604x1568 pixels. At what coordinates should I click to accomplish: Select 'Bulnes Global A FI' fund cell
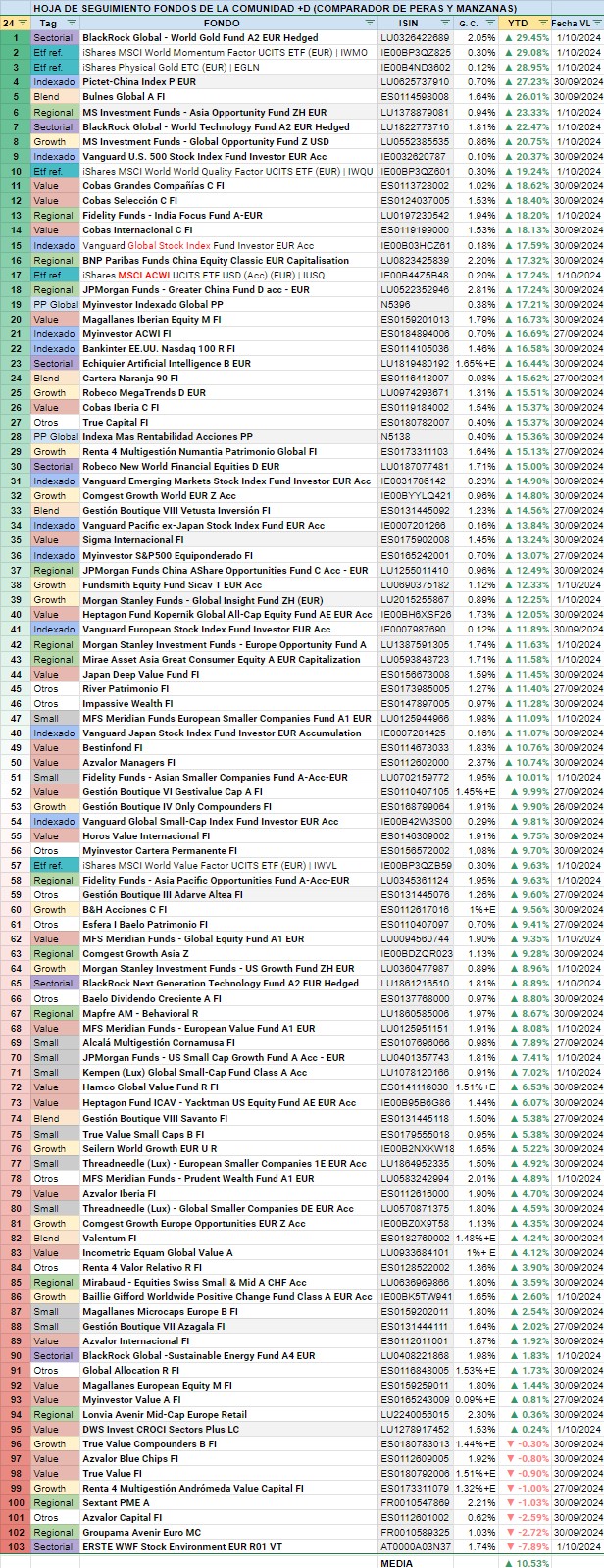click(227, 97)
